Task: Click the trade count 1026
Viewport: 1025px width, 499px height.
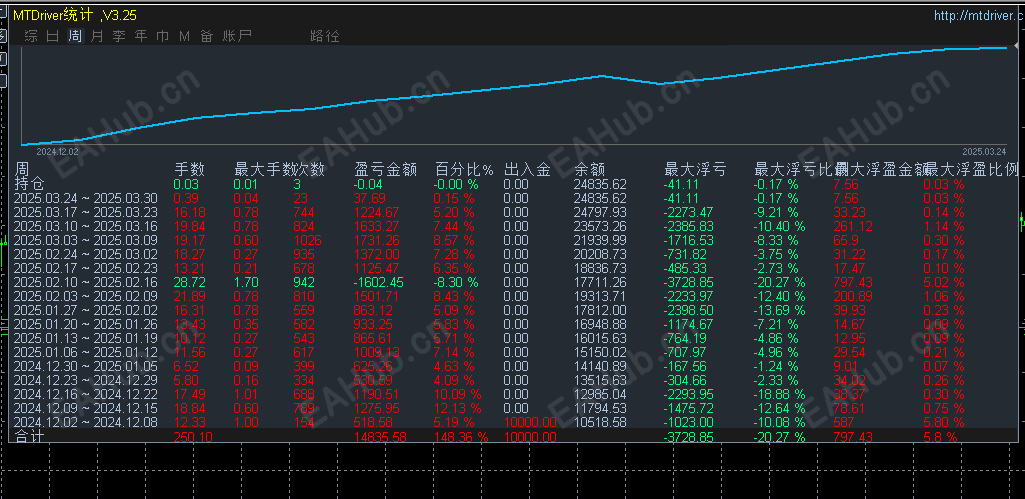Action: (307, 240)
